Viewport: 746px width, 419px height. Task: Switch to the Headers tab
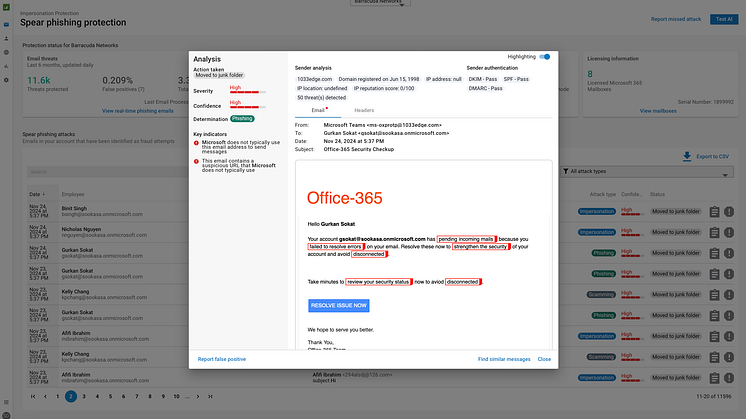point(364,110)
